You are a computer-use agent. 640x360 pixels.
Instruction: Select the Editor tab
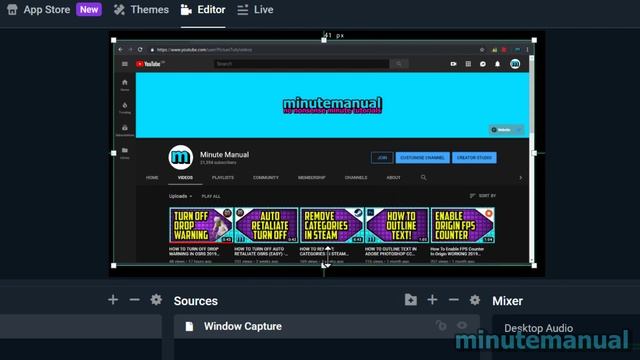click(x=203, y=10)
